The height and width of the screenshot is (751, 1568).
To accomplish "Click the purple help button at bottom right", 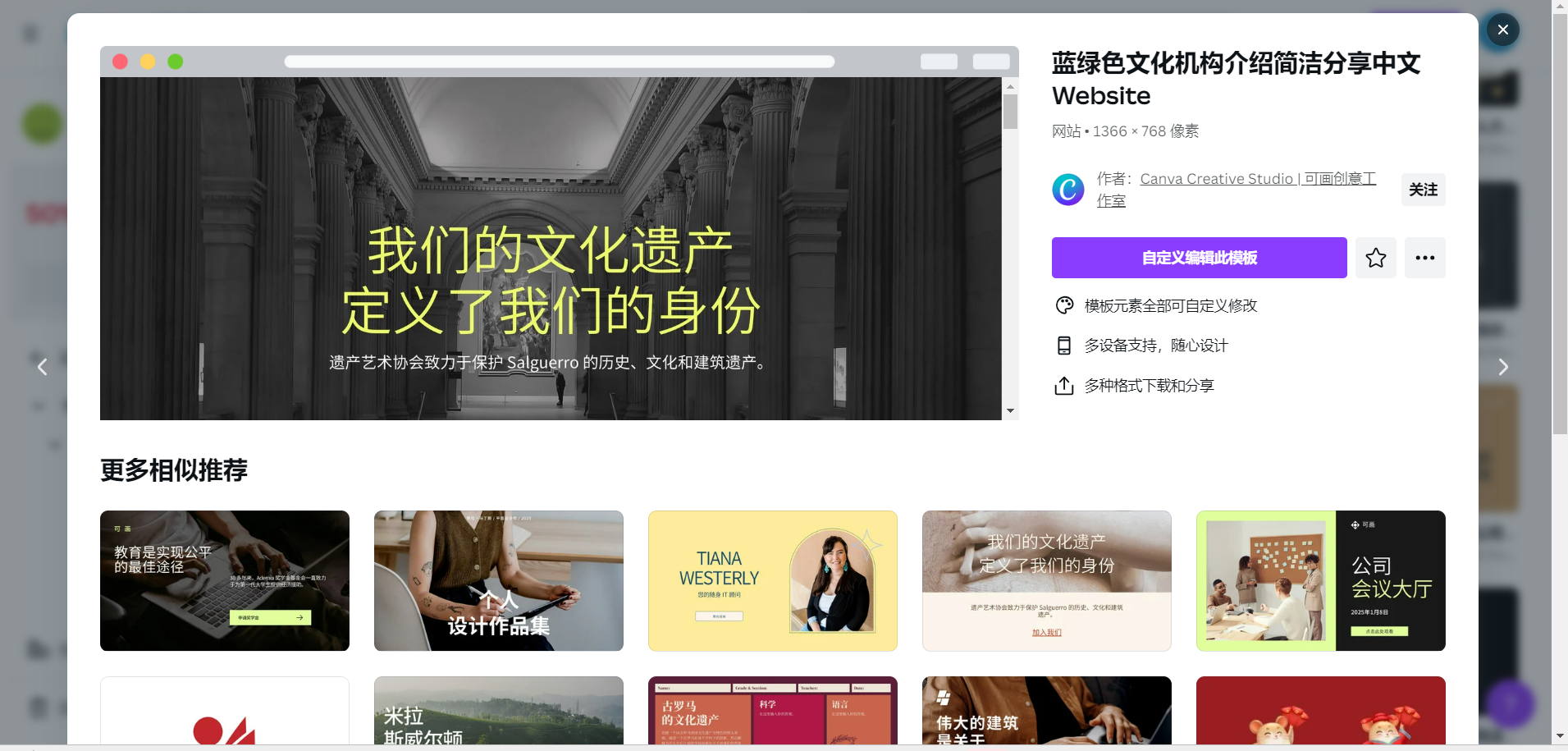I will click(x=1510, y=703).
